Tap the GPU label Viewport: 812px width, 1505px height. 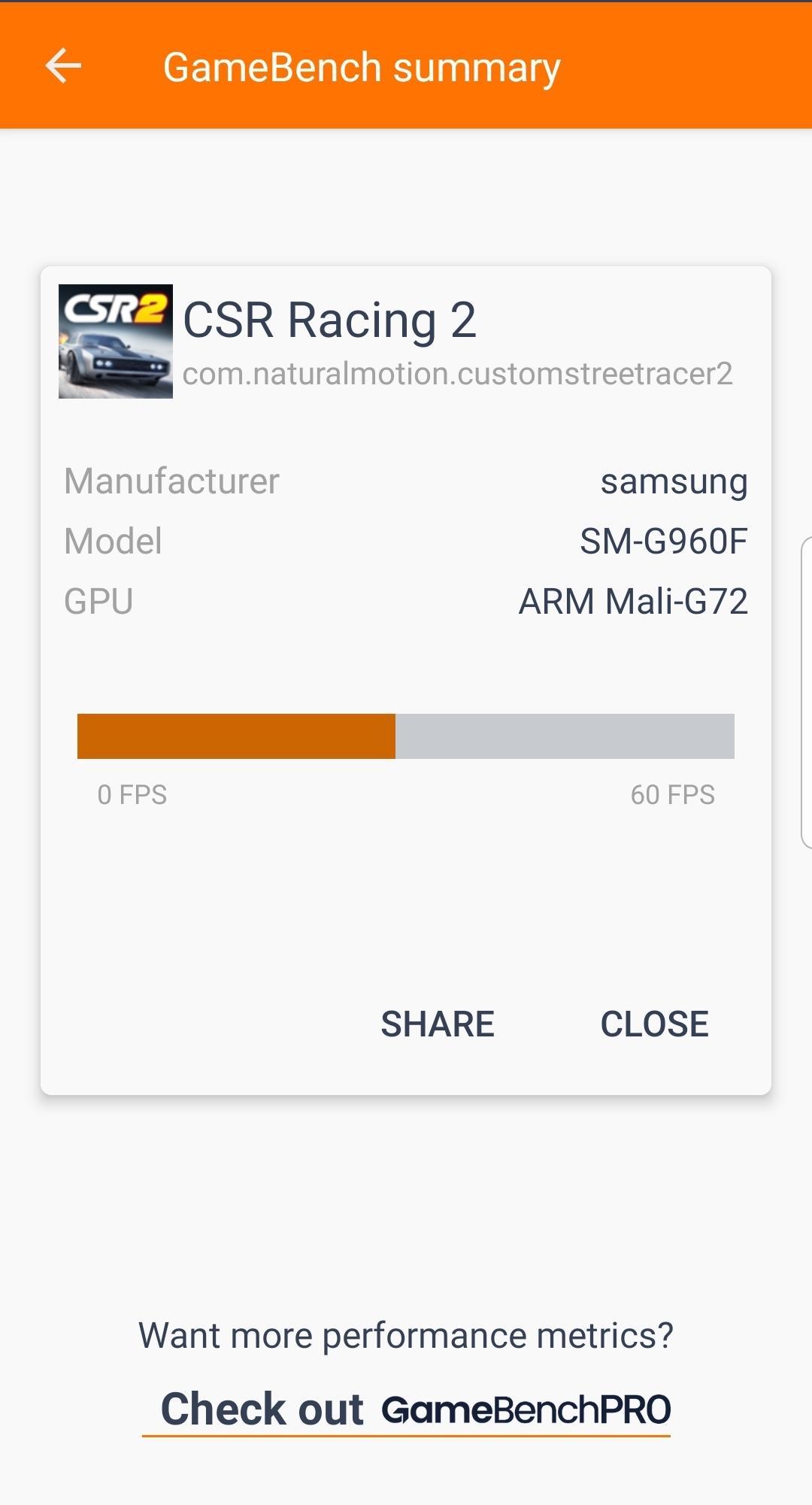(98, 601)
